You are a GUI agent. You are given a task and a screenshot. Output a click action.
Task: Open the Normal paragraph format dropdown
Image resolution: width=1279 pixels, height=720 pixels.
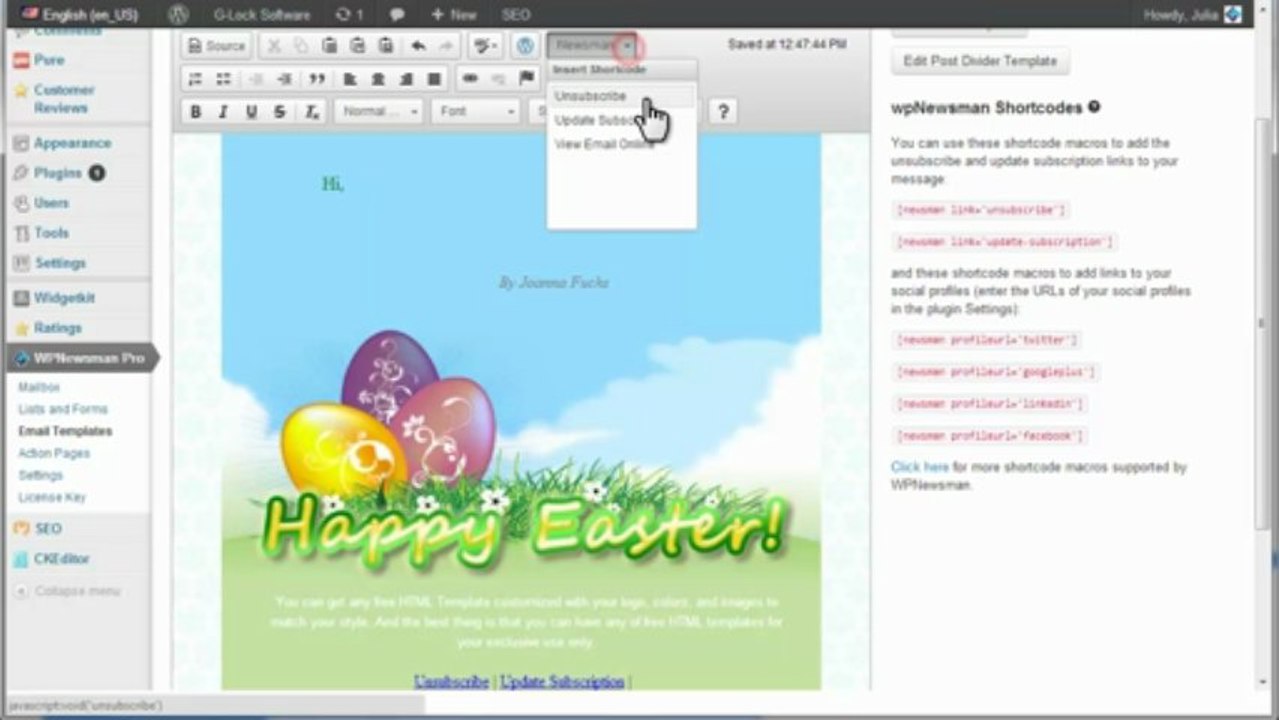point(379,112)
